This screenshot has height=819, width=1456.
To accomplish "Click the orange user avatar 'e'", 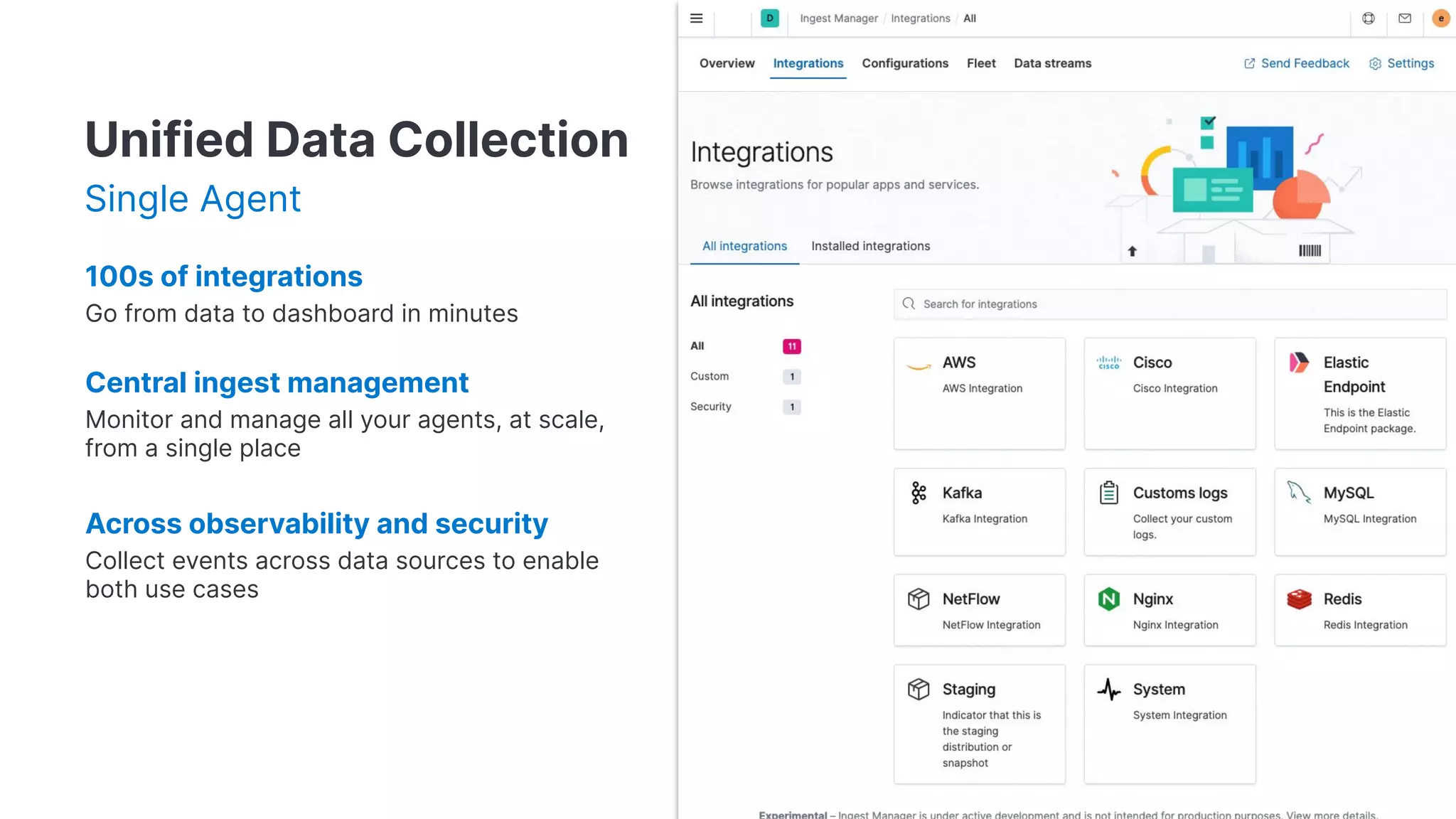I will (1440, 18).
